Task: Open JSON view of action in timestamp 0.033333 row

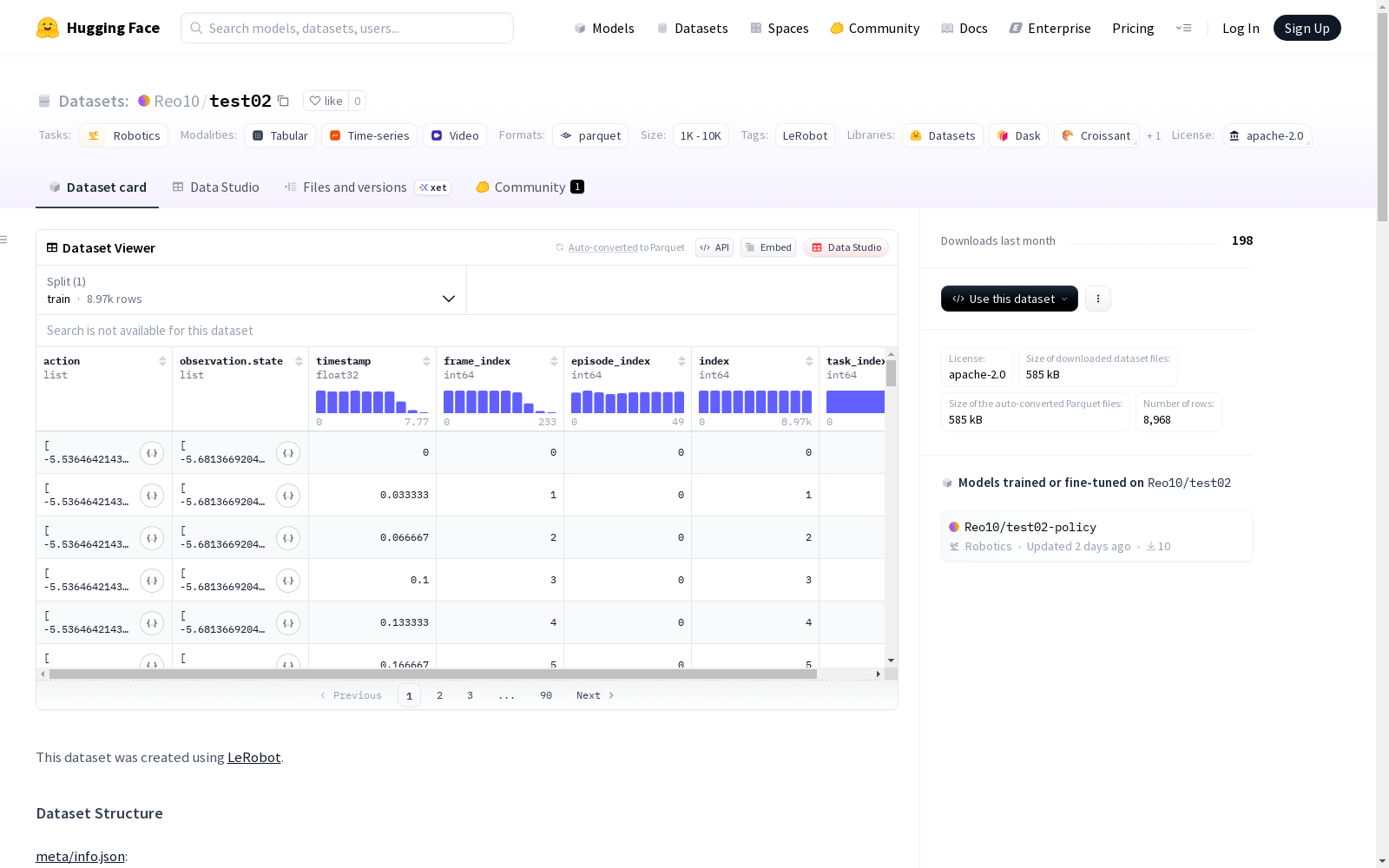Action: pos(152,496)
